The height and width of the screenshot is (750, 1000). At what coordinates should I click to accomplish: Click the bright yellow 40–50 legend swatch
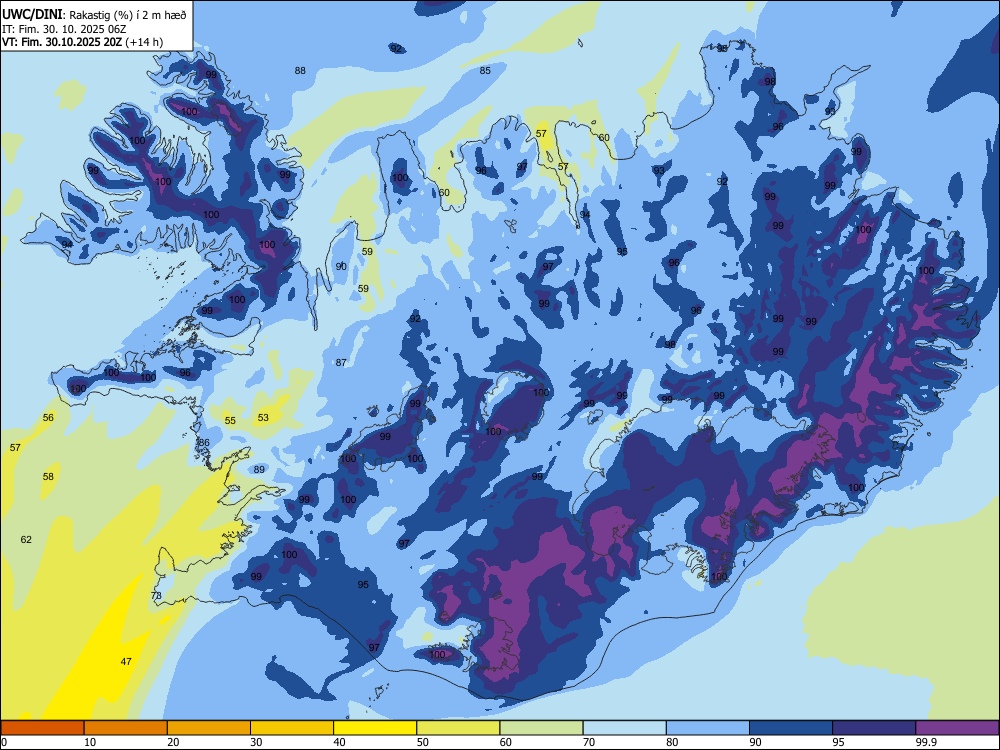point(375,728)
